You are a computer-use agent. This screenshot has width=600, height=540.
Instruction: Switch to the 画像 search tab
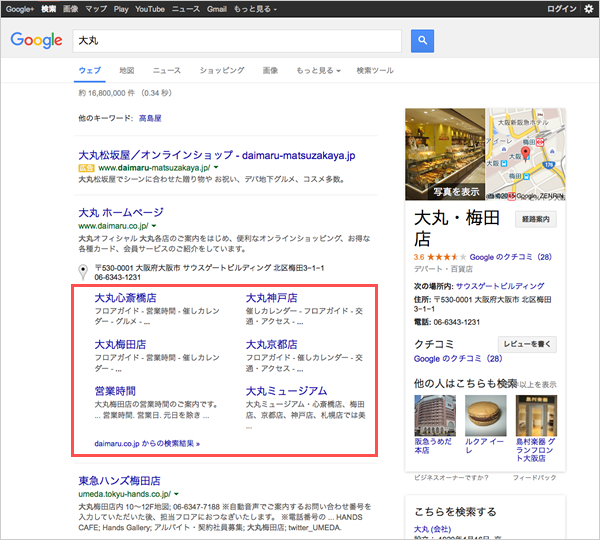[270, 70]
